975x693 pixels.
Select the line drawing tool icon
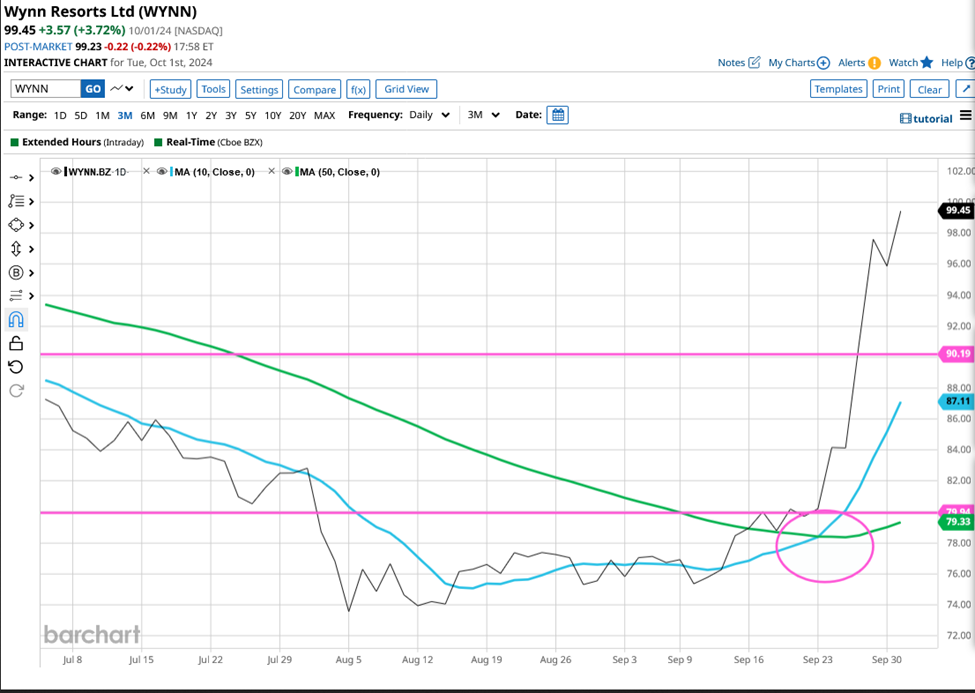16,178
